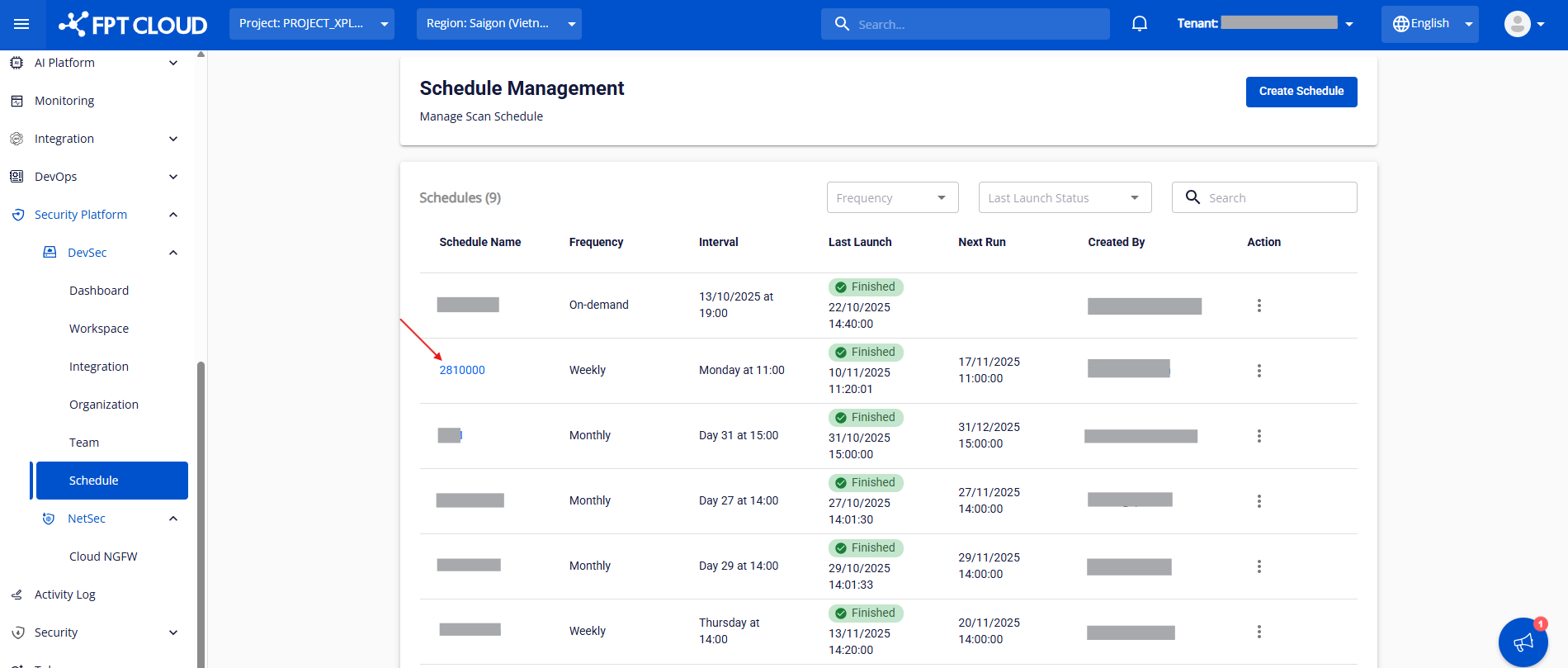Open Activity Log in sidebar
The height and width of the screenshot is (668, 1568).
(64, 595)
